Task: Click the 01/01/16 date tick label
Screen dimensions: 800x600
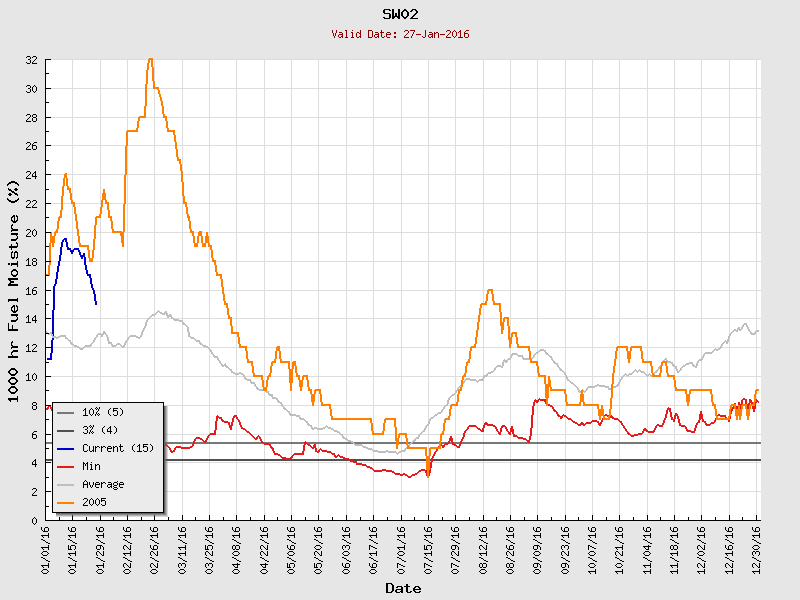Action: (x=47, y=548)
